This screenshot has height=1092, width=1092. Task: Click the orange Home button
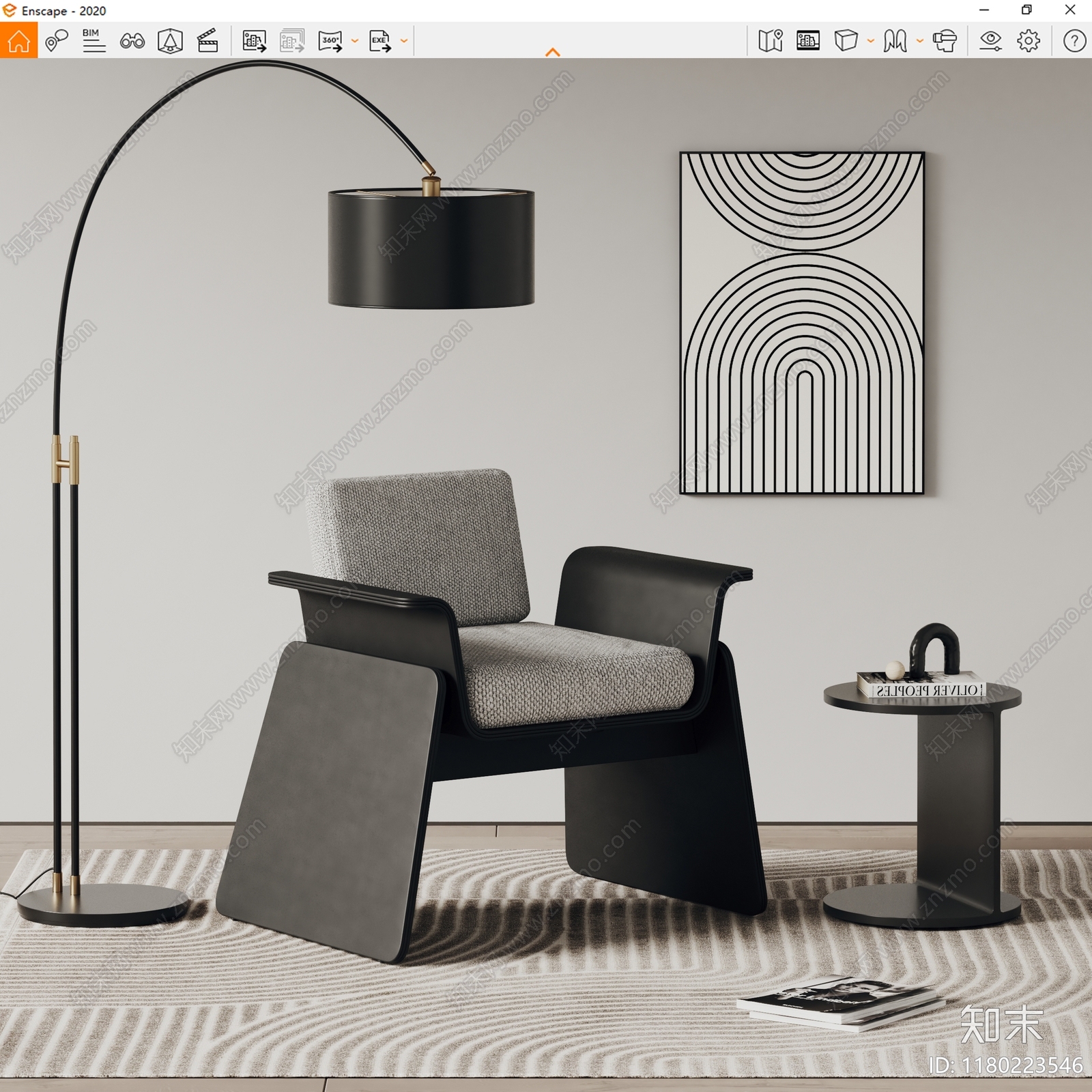point(18,40)
